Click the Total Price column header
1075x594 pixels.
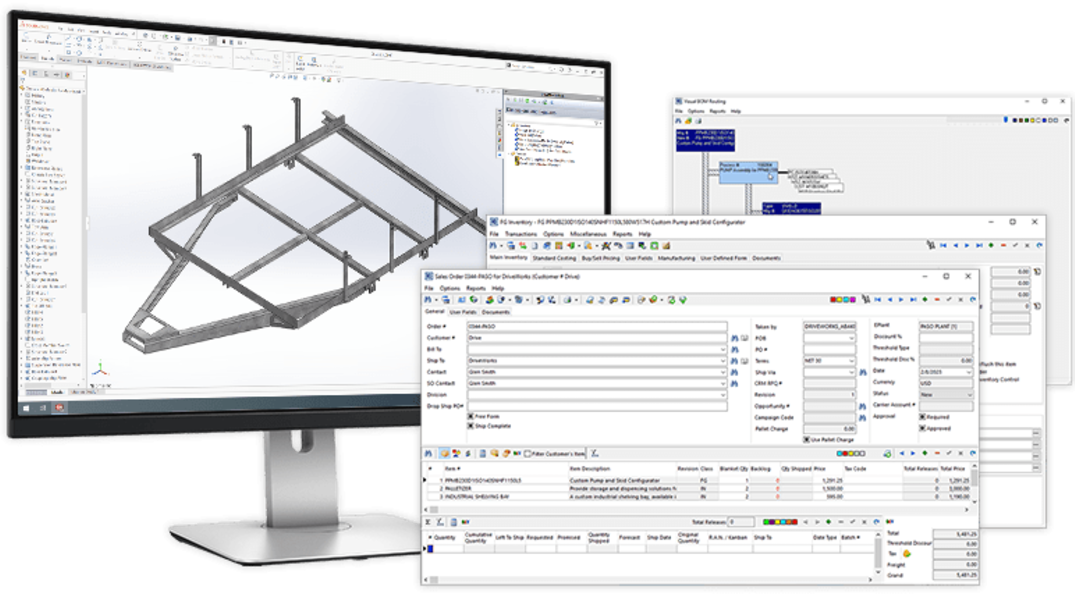click(953, 468)
